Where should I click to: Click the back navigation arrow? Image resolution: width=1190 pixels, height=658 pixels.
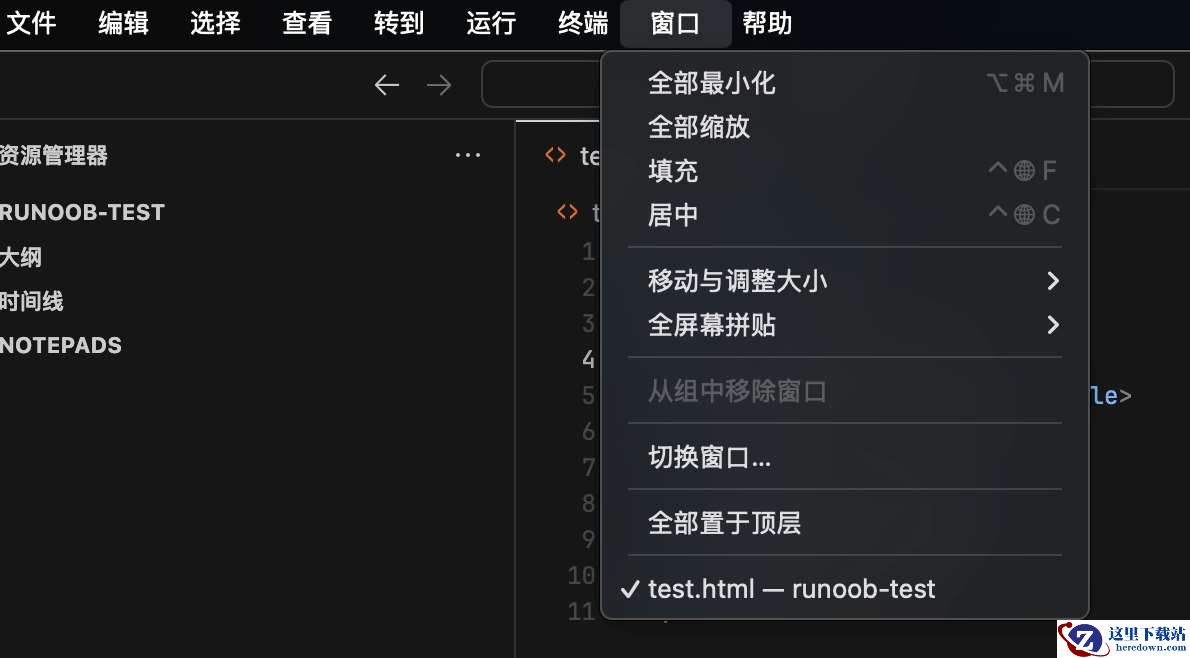click(387, 85)
